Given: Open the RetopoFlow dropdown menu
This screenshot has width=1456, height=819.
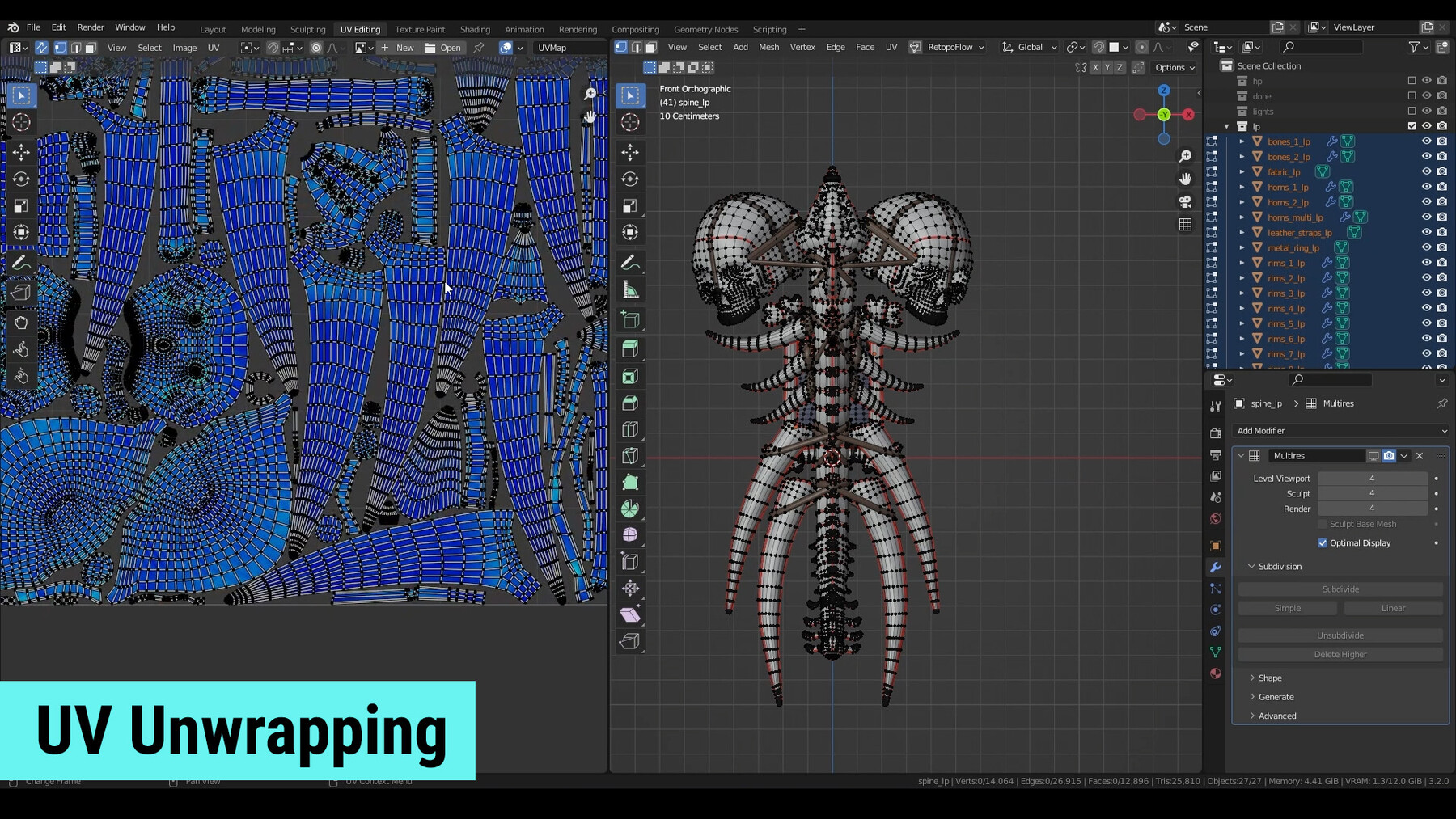Looking at the screenshot, I should pos(954,47).
